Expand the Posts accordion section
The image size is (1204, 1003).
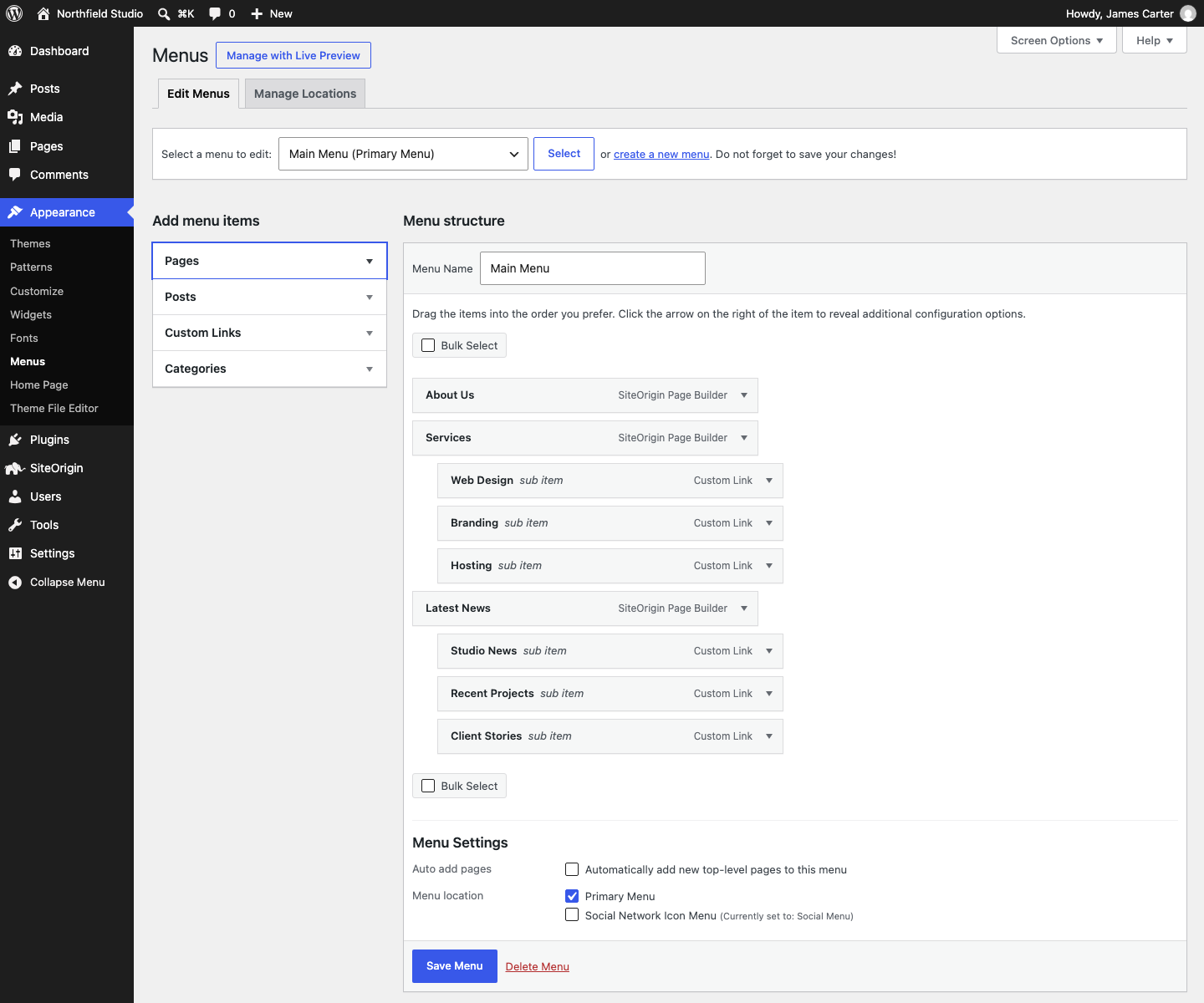(269, 297)
